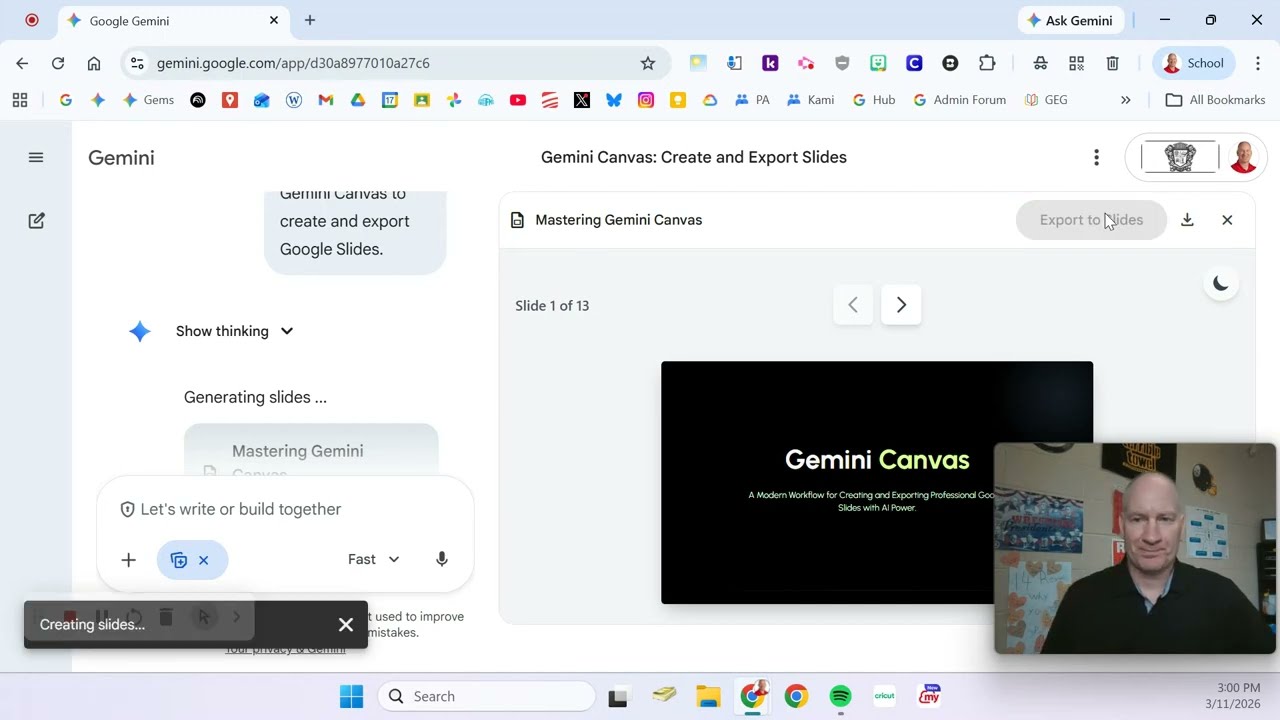Click the Google Calendar bookmark
The width and height of the screenshot is (1280, 720).
point(390,100)
